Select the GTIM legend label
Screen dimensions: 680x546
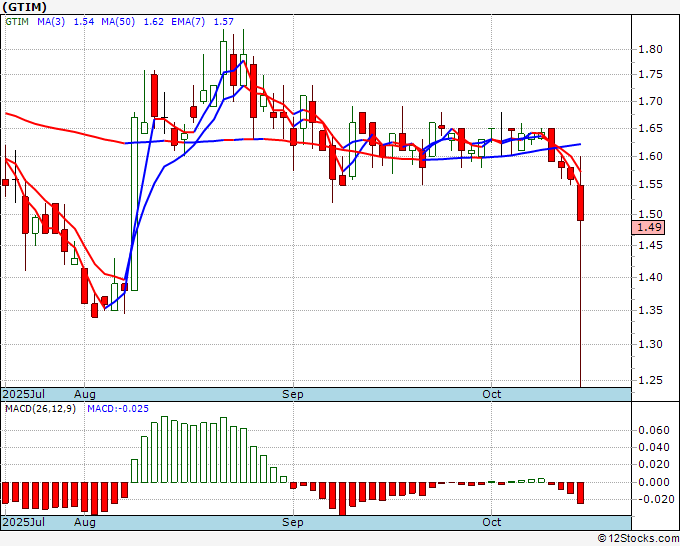point(17,21)
